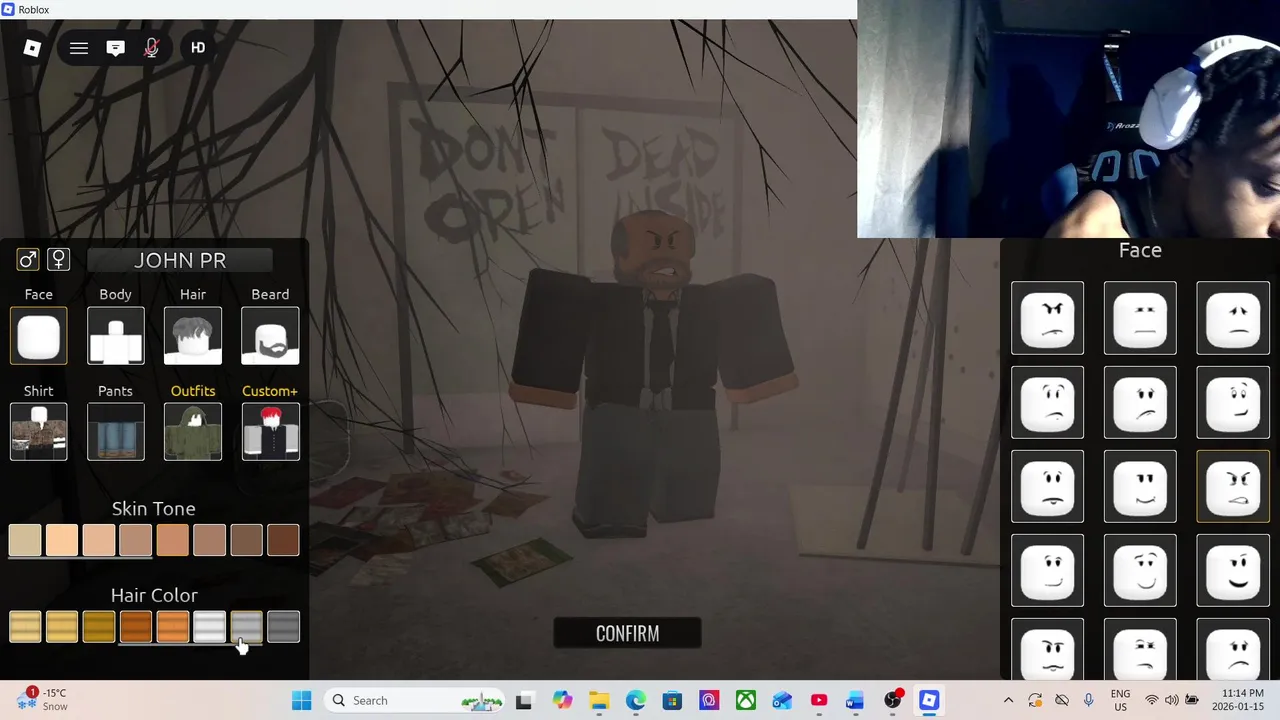Select the first face in bottom row

click(1047, 649)
